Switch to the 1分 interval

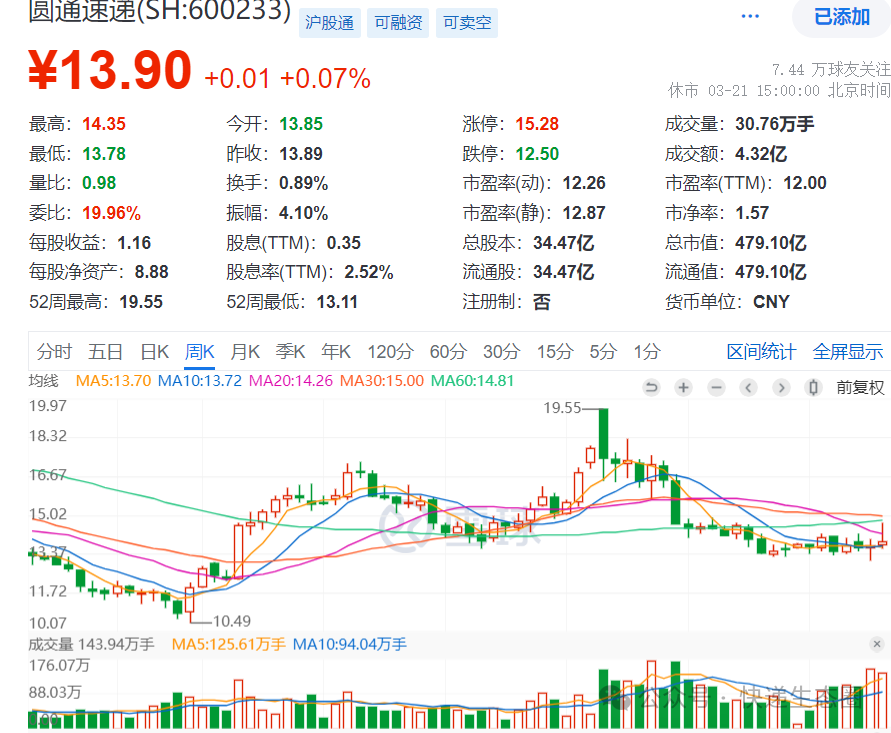coord(647,352)
